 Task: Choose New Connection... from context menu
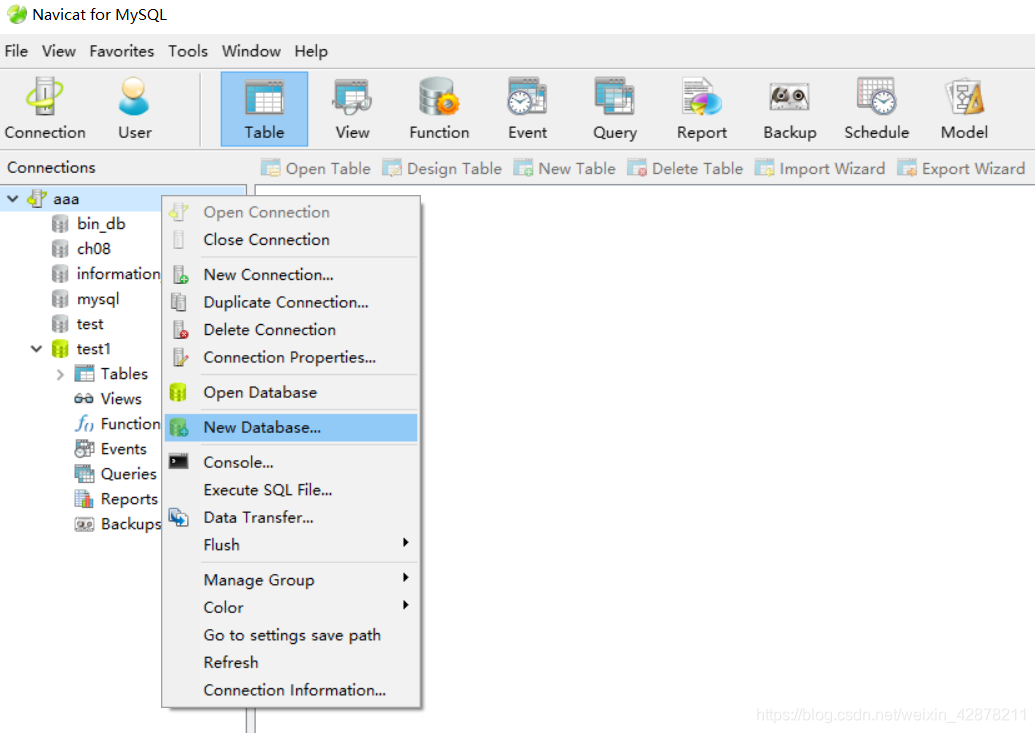point(291,275)
